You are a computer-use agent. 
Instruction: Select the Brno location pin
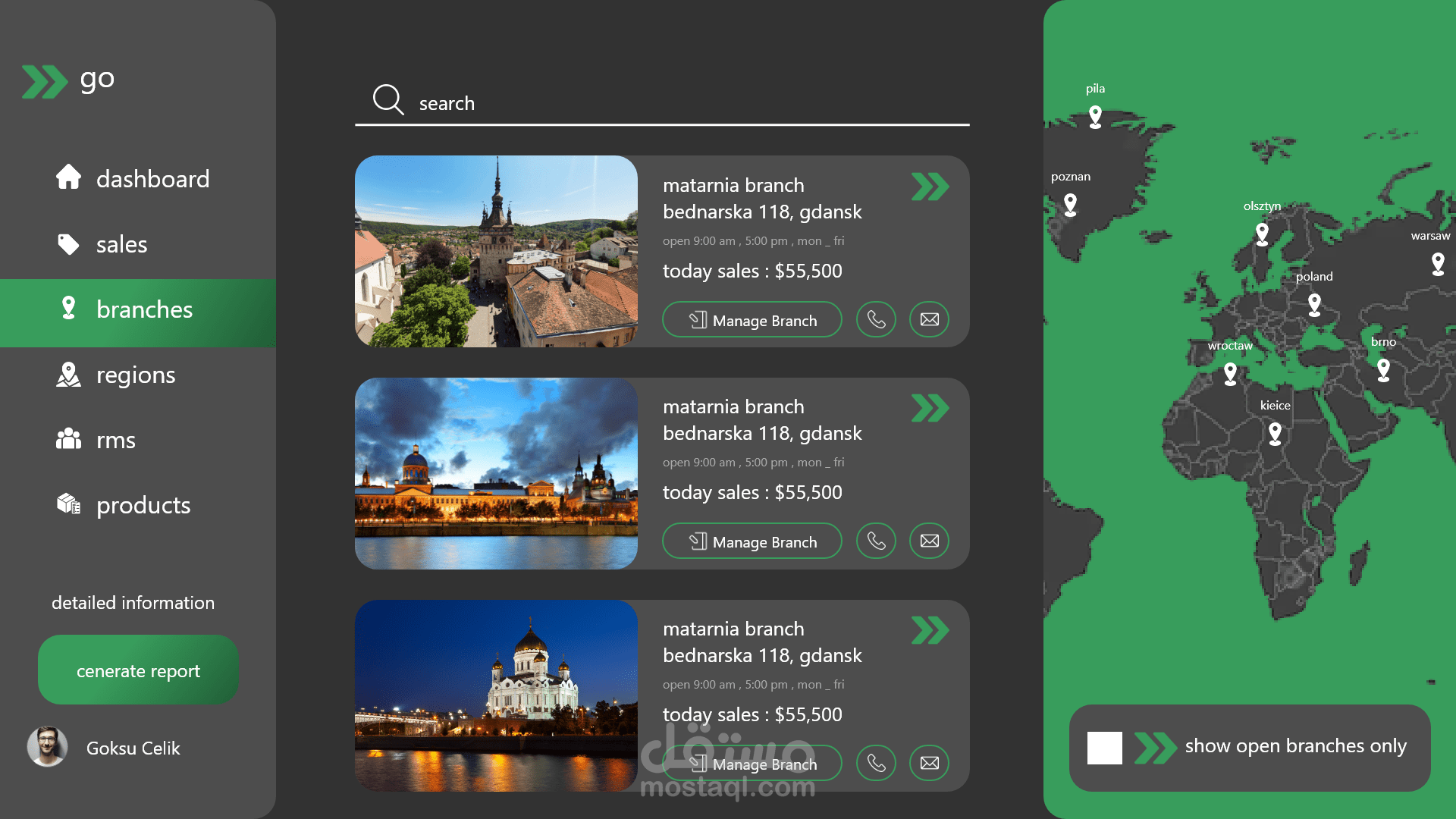point(1383,370)
